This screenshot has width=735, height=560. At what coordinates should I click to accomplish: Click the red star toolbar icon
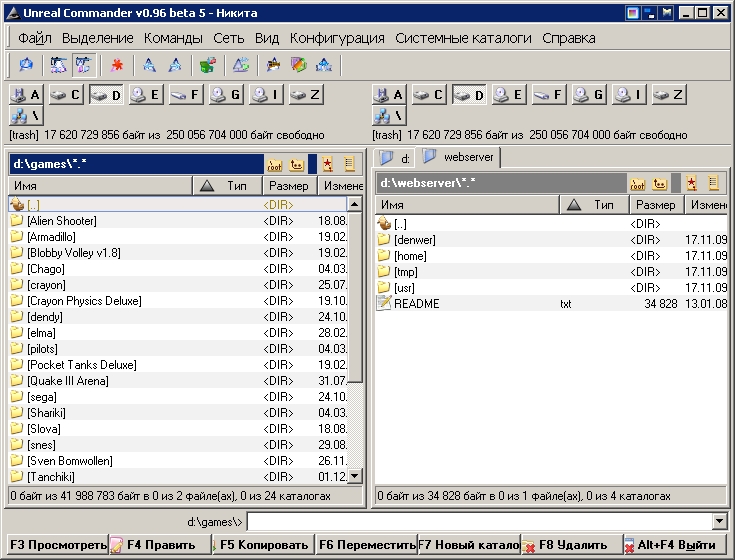(116, 65)
